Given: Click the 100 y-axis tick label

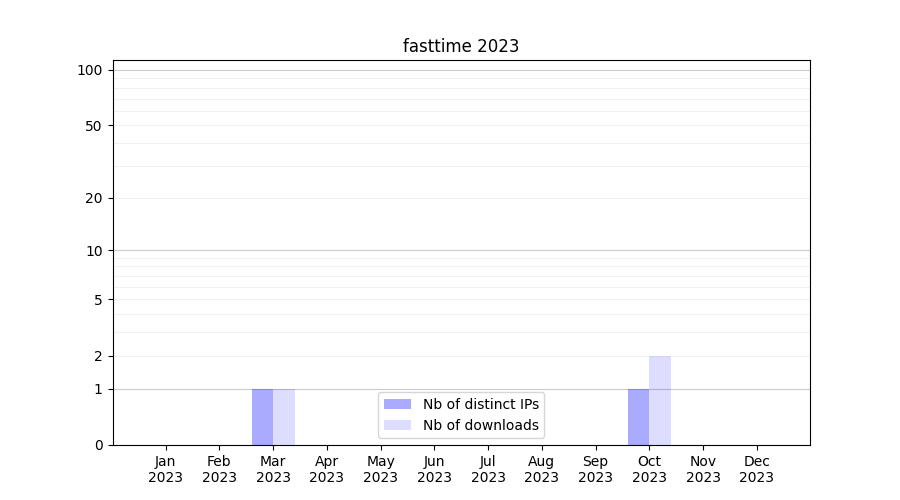Looking at the screenshot, I should tap(90, 70).
